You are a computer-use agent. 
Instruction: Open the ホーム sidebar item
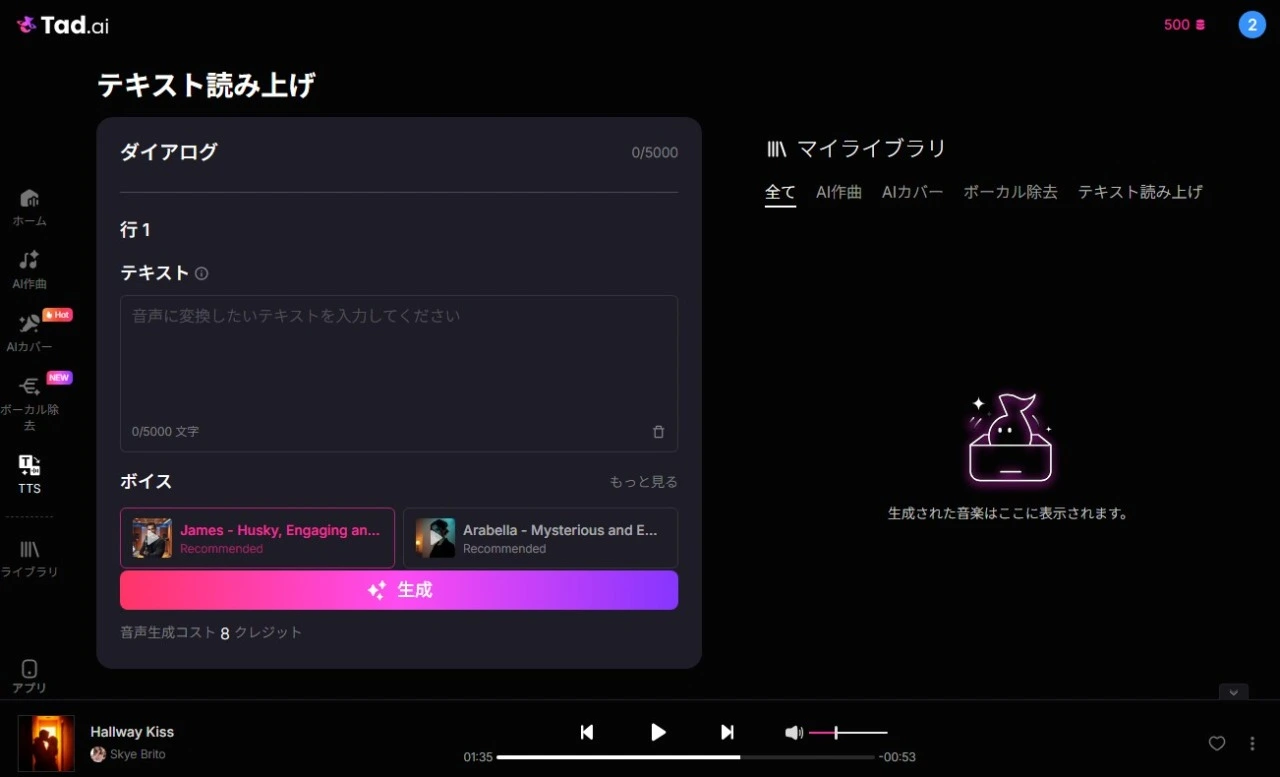[29, 207]
